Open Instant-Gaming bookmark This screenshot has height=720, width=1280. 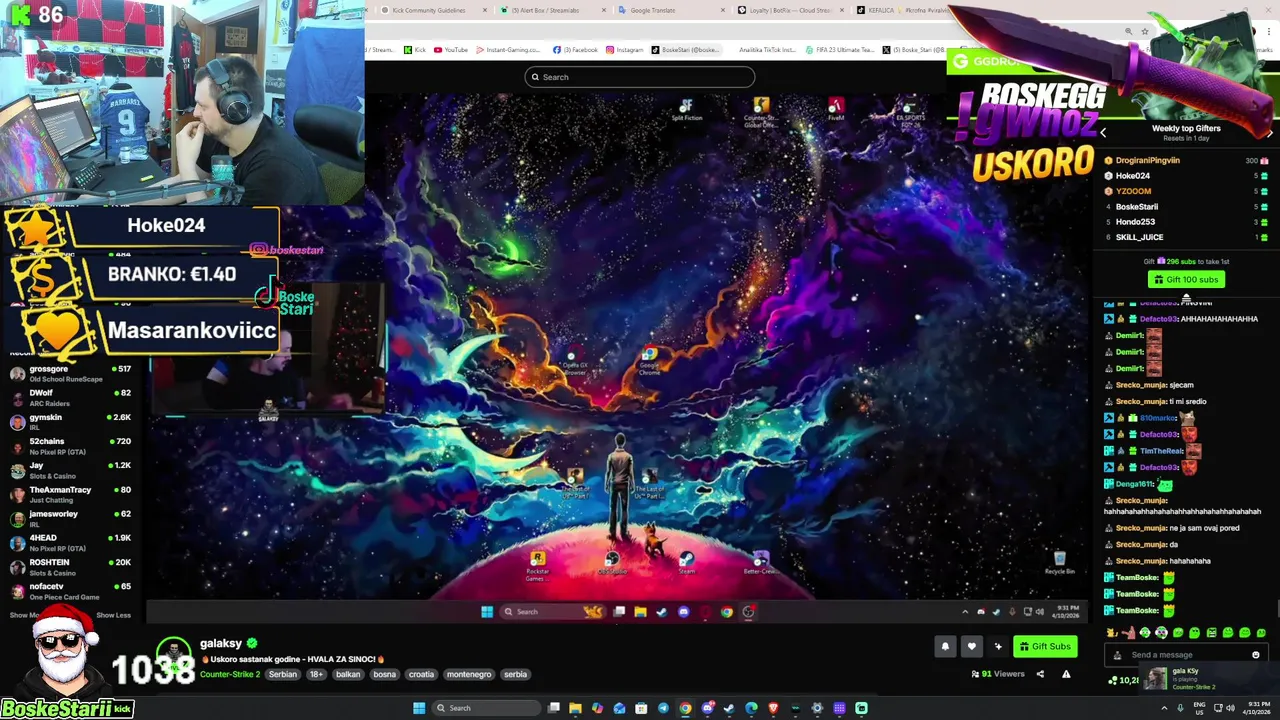point(507,50)
